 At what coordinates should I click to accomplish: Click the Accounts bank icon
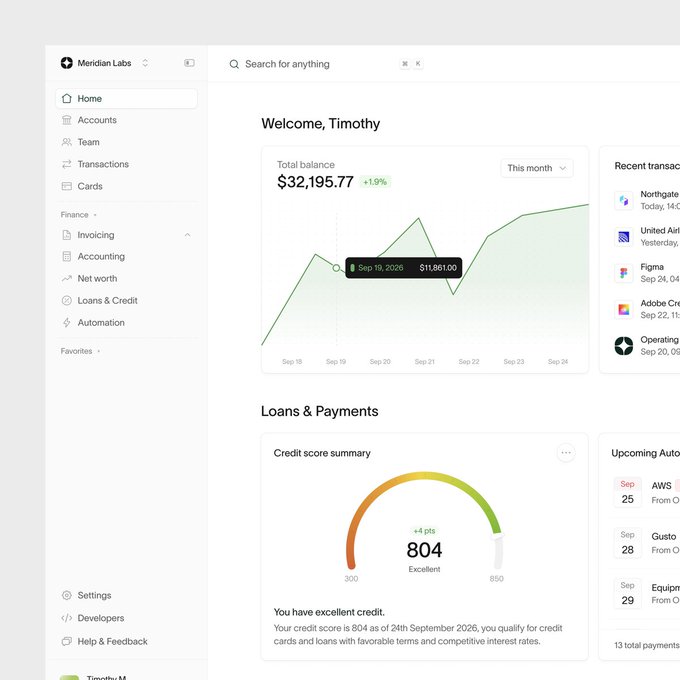(x=66, y=120)
